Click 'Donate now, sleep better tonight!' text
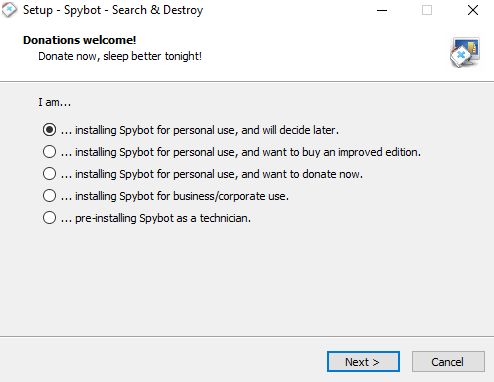 coord(120,56)
